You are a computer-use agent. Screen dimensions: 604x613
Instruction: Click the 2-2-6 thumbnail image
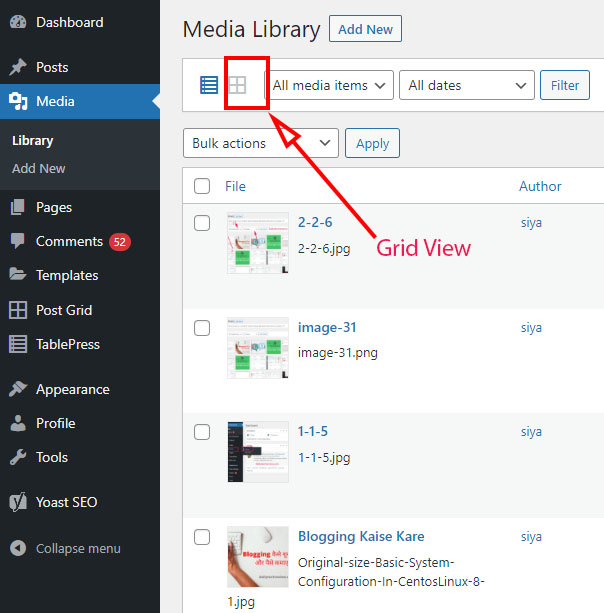click(x=258, y=243)
